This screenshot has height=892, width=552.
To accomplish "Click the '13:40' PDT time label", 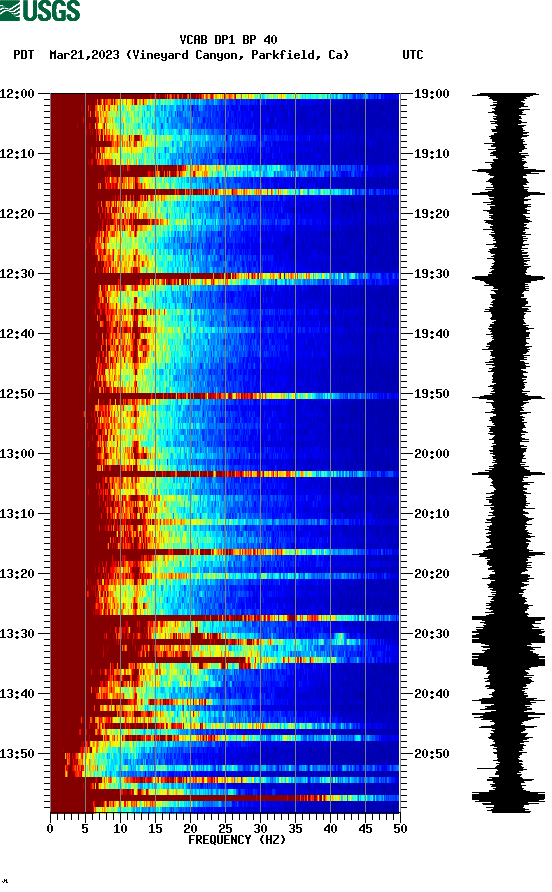I will coord(18,694).
